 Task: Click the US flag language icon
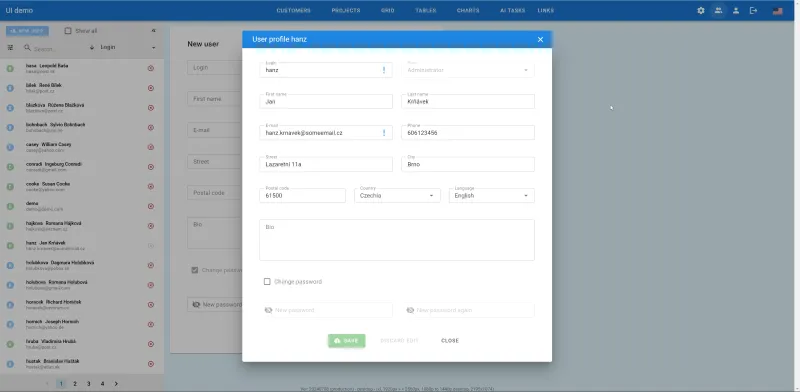pyautogui.click(x=777, y=11)
